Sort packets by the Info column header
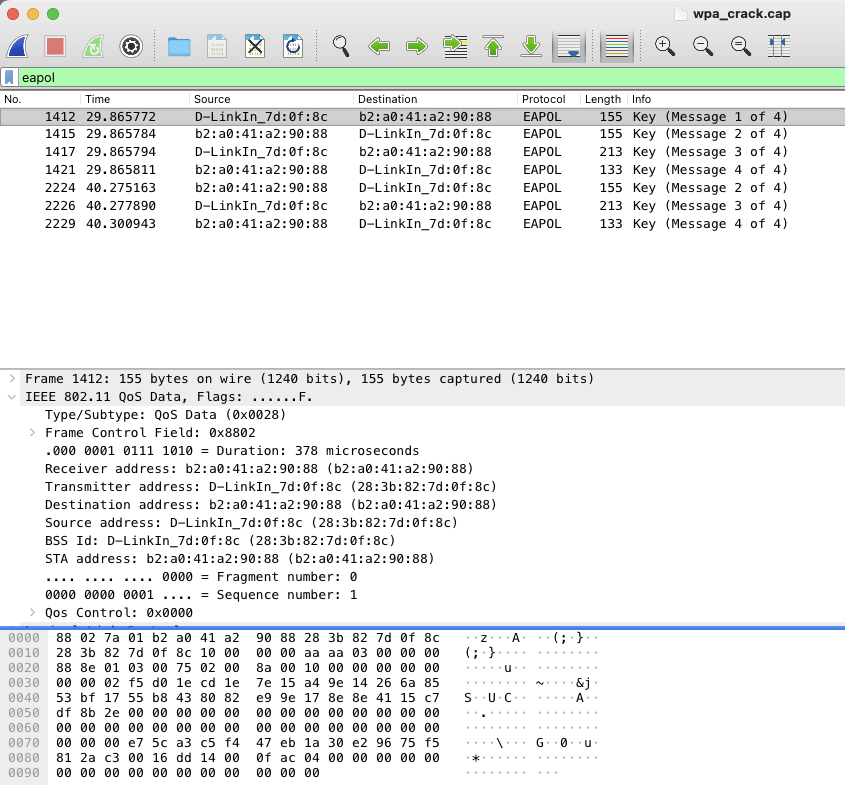The width and height of the screenshot is (845, 785). 736,99
